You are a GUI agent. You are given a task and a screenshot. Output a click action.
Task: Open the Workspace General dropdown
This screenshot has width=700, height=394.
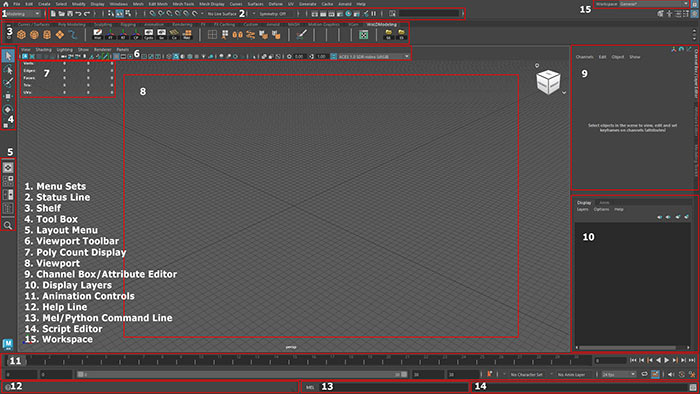tap(654, 4)
